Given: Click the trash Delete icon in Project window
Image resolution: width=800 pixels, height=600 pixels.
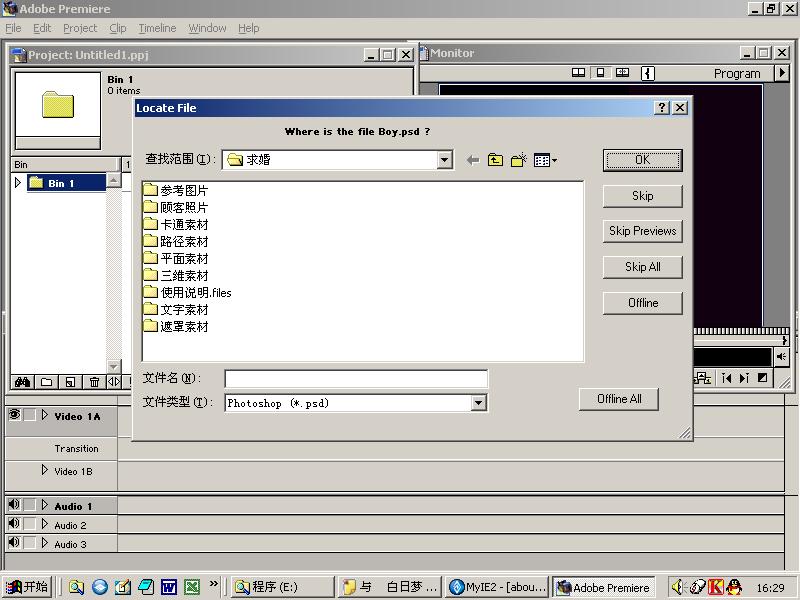Looking at the screenshot, I should [94, 382].
